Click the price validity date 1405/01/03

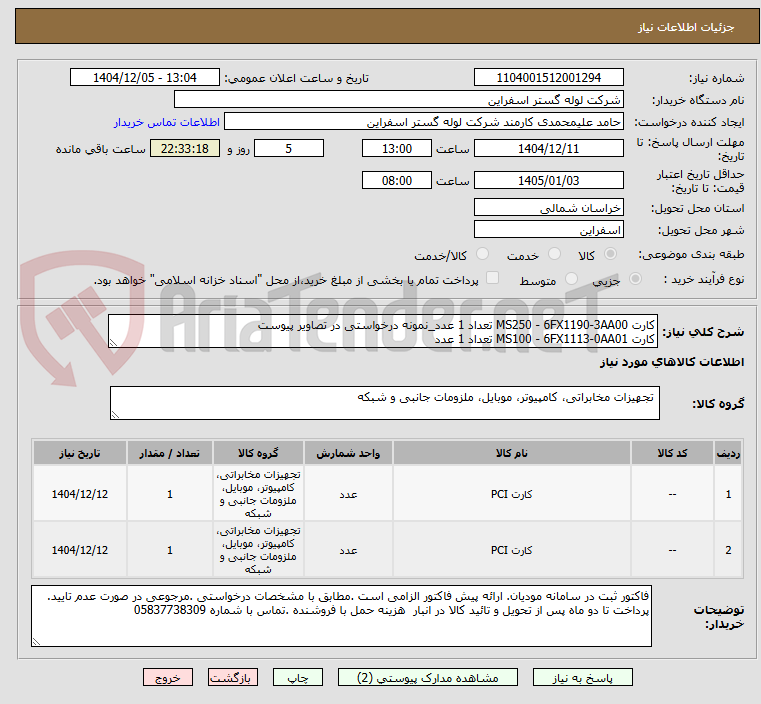click(x=548, y=180)
